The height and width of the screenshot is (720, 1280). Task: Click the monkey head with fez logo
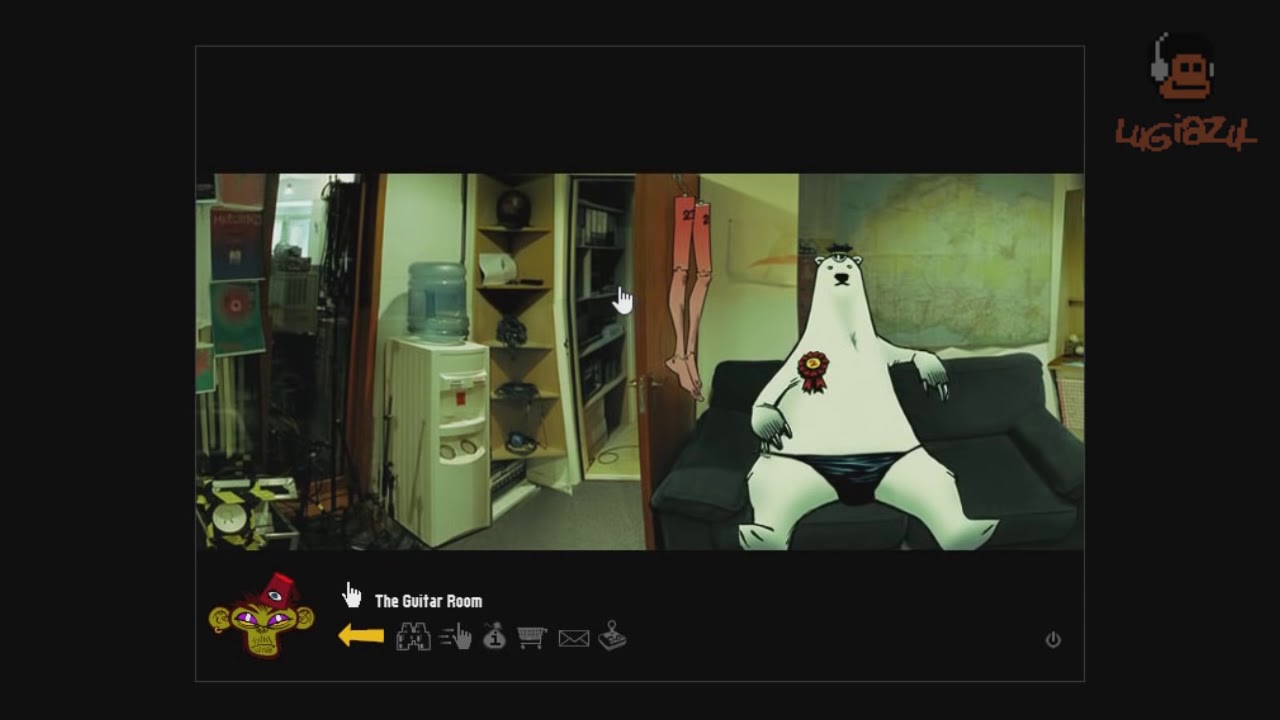pos(261,616)
